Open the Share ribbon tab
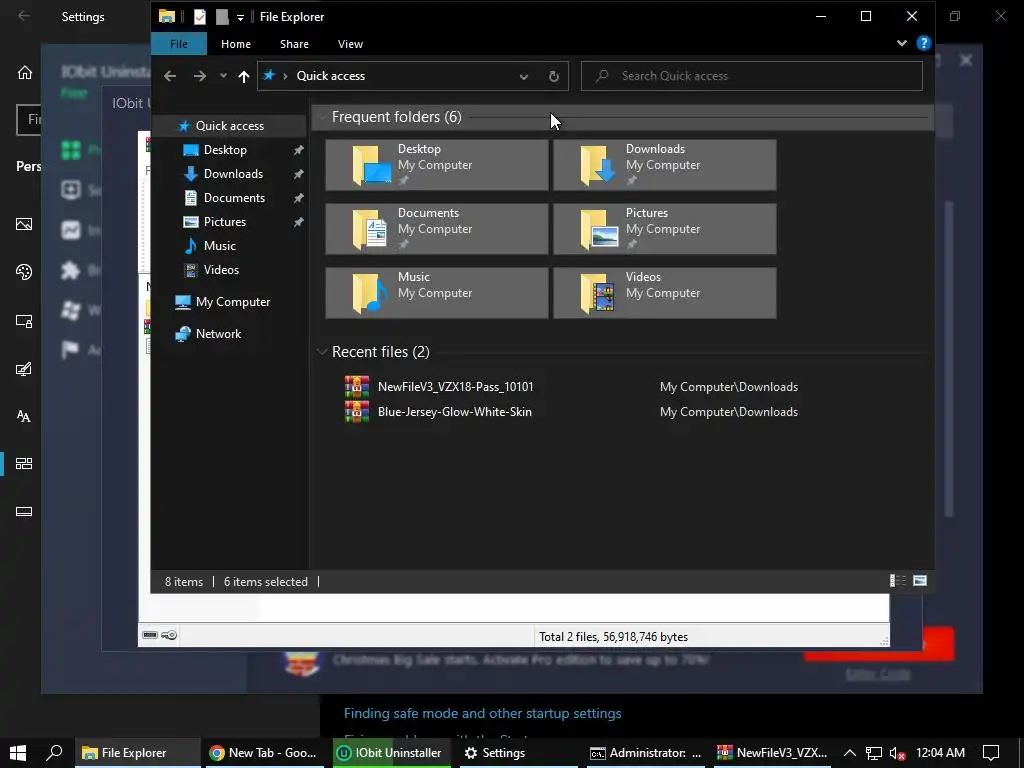This screenshot has width=1024, height=768. [295, 44]
